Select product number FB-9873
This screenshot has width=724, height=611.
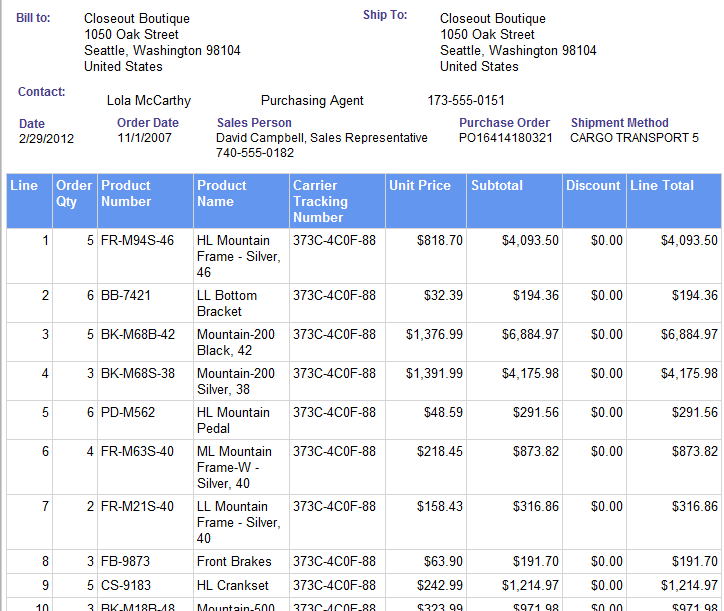(x=126, y=561)
